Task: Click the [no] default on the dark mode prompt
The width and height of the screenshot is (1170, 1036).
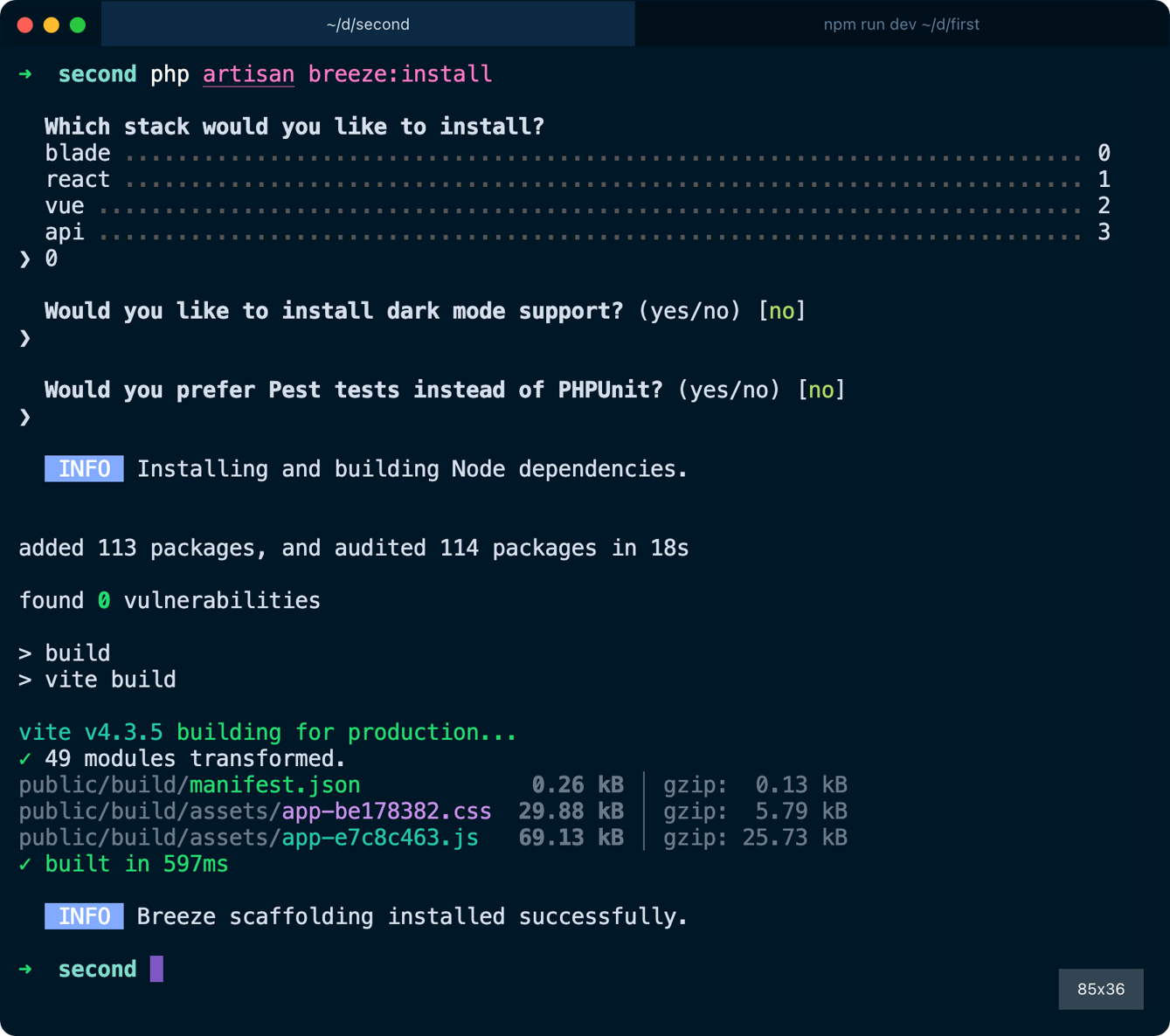Action: [x=781, y=311]
